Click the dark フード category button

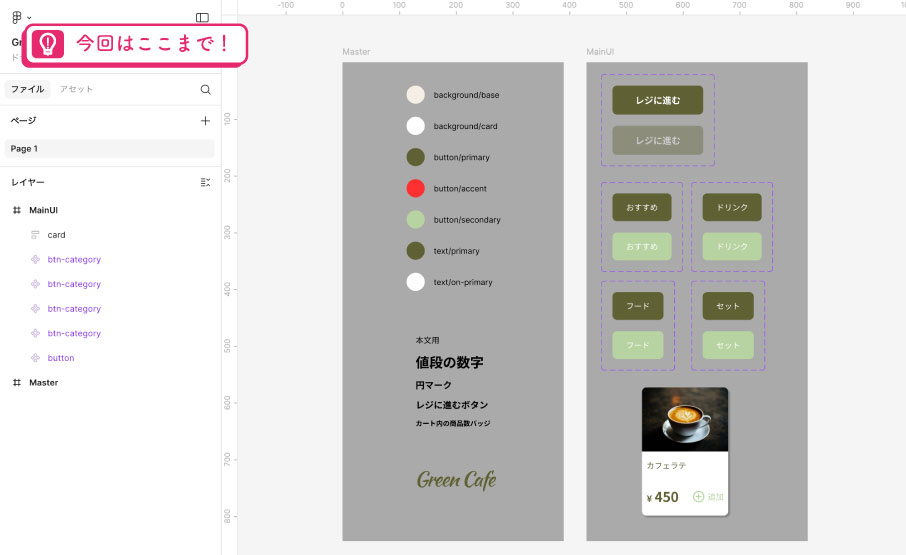(638, 306)
